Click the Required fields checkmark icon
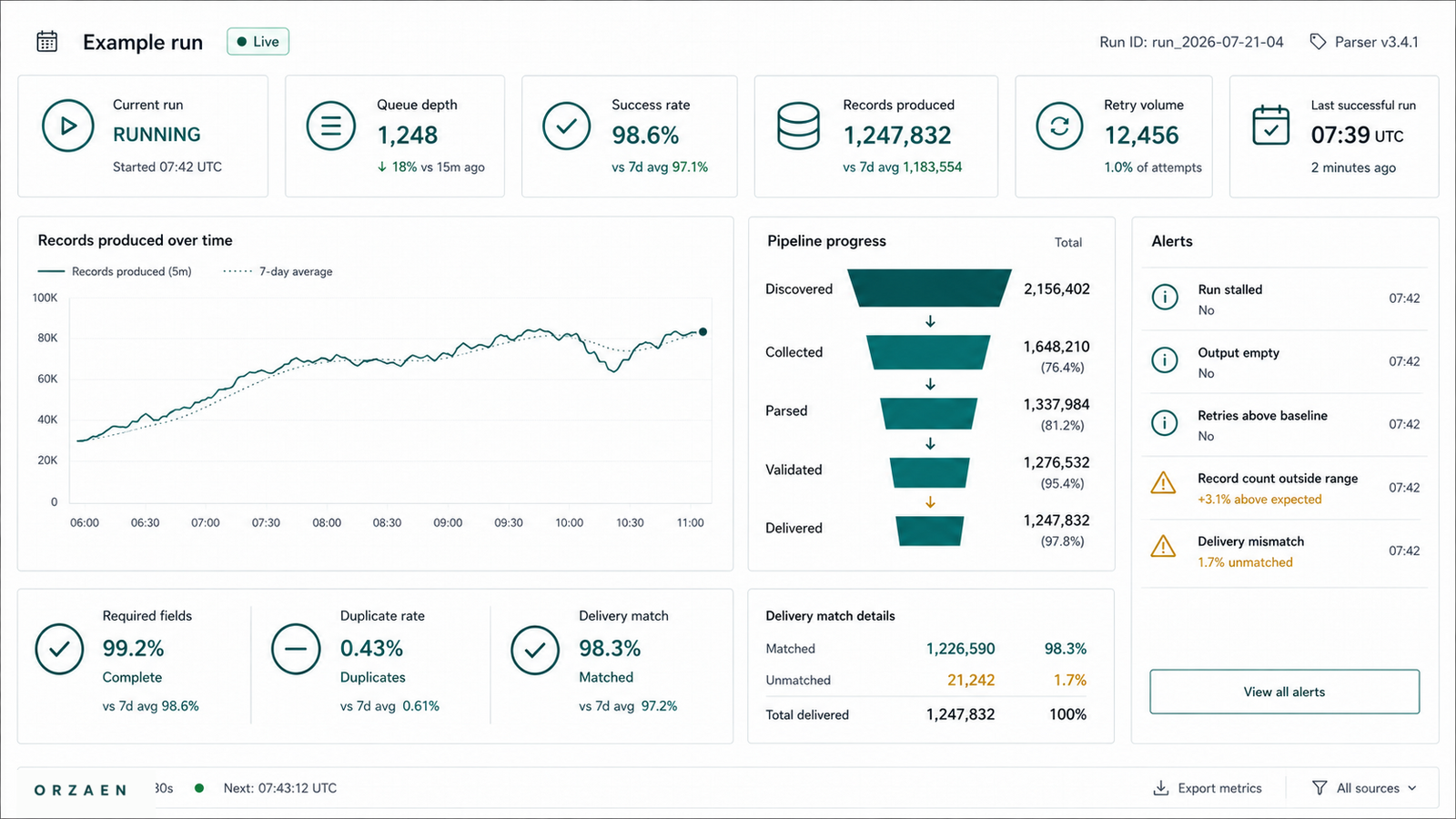This screenshot has height=819, width=1456. tap(59, 650)
